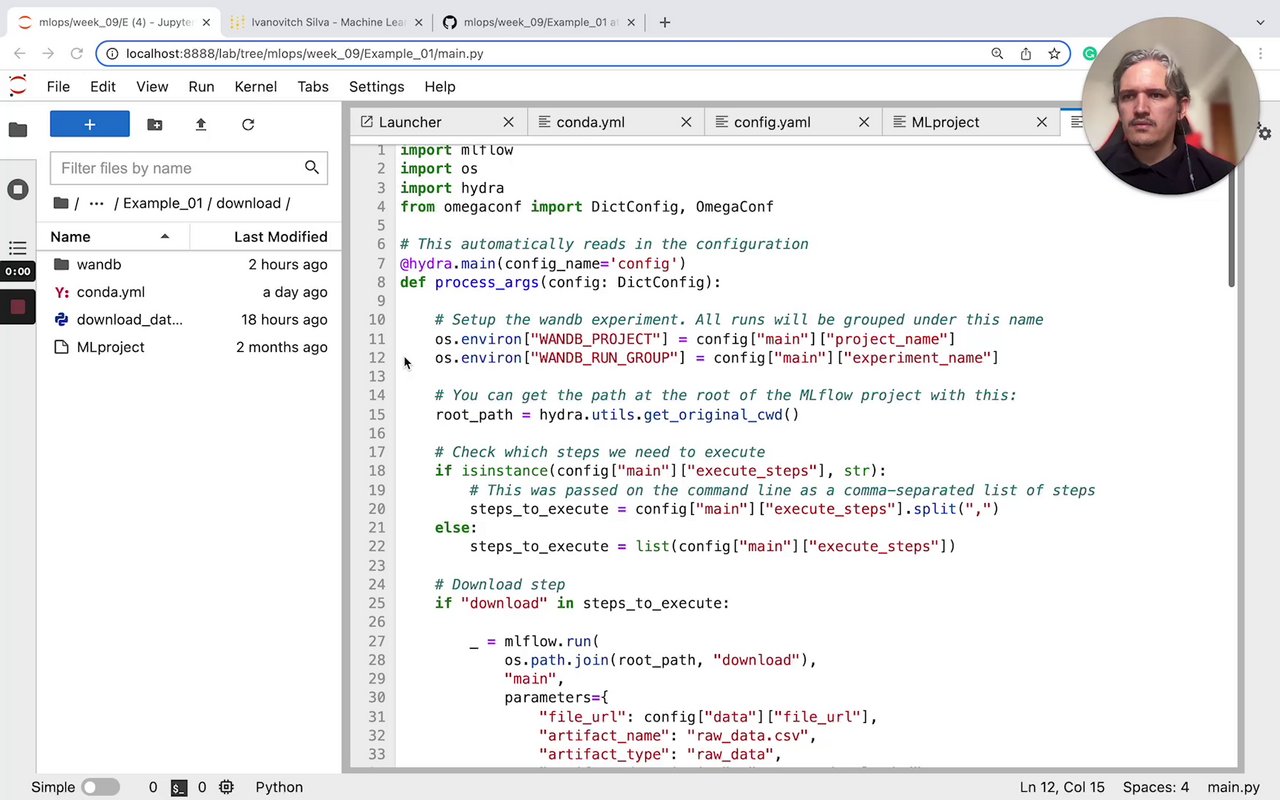This screenshot has height=800, width=1280.
Task: Open the browser tab search chevron
Action: click(x=1261, y=22)
